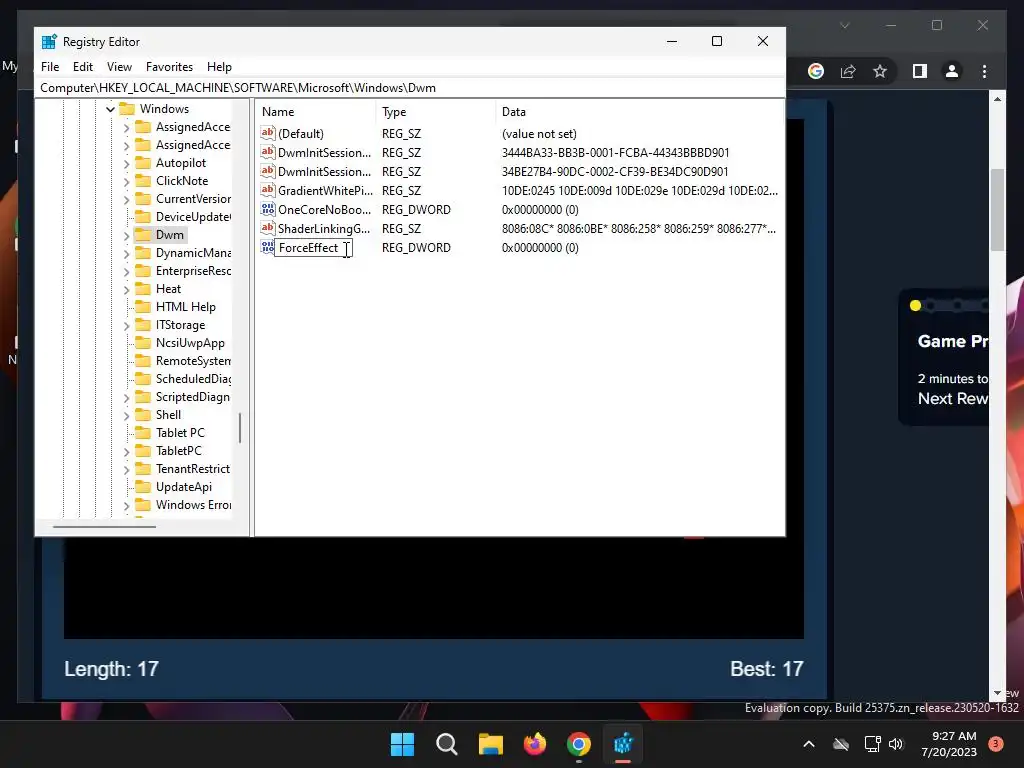The height and width of the screenshot is (768, 1024).
Task: Click the OneCoreNoBoo... DWORD icon
Action: [268, 209]
